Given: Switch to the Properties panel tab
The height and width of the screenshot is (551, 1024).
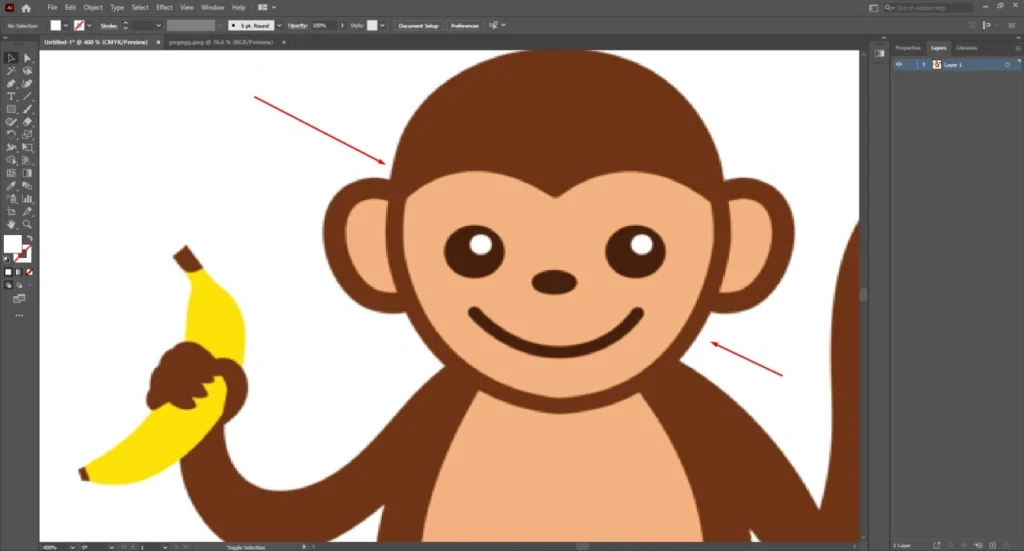Looking at the screenshot, I should (907, 48).
